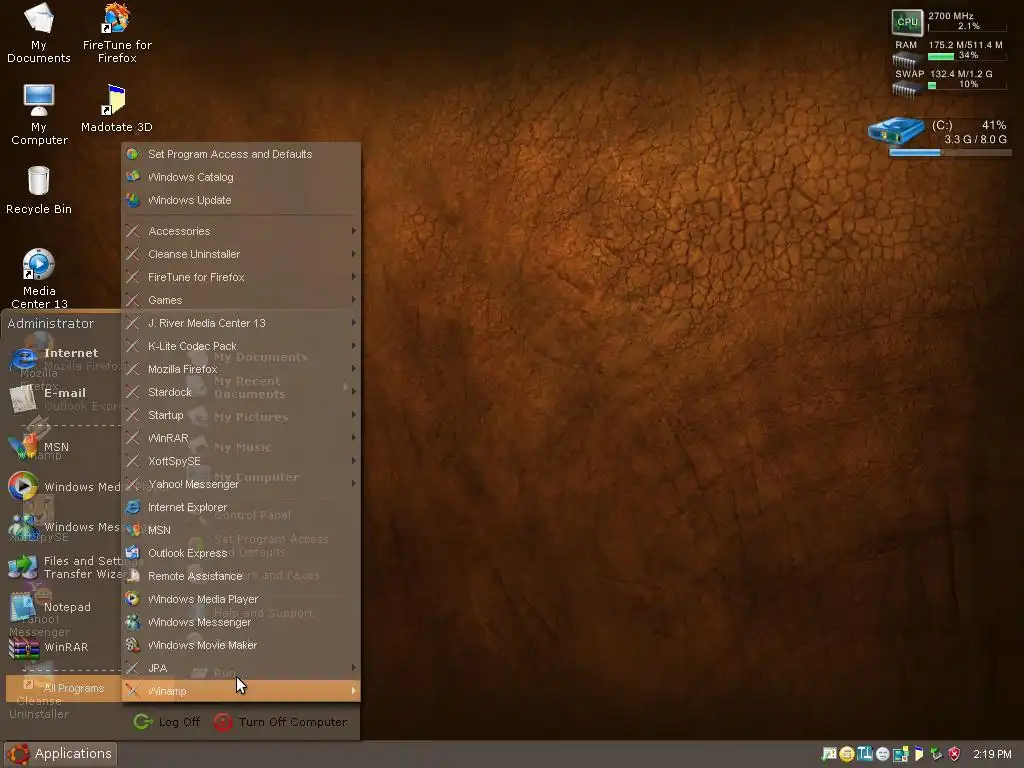Open the Recycle Bin icon

click(x=39, y=190)
